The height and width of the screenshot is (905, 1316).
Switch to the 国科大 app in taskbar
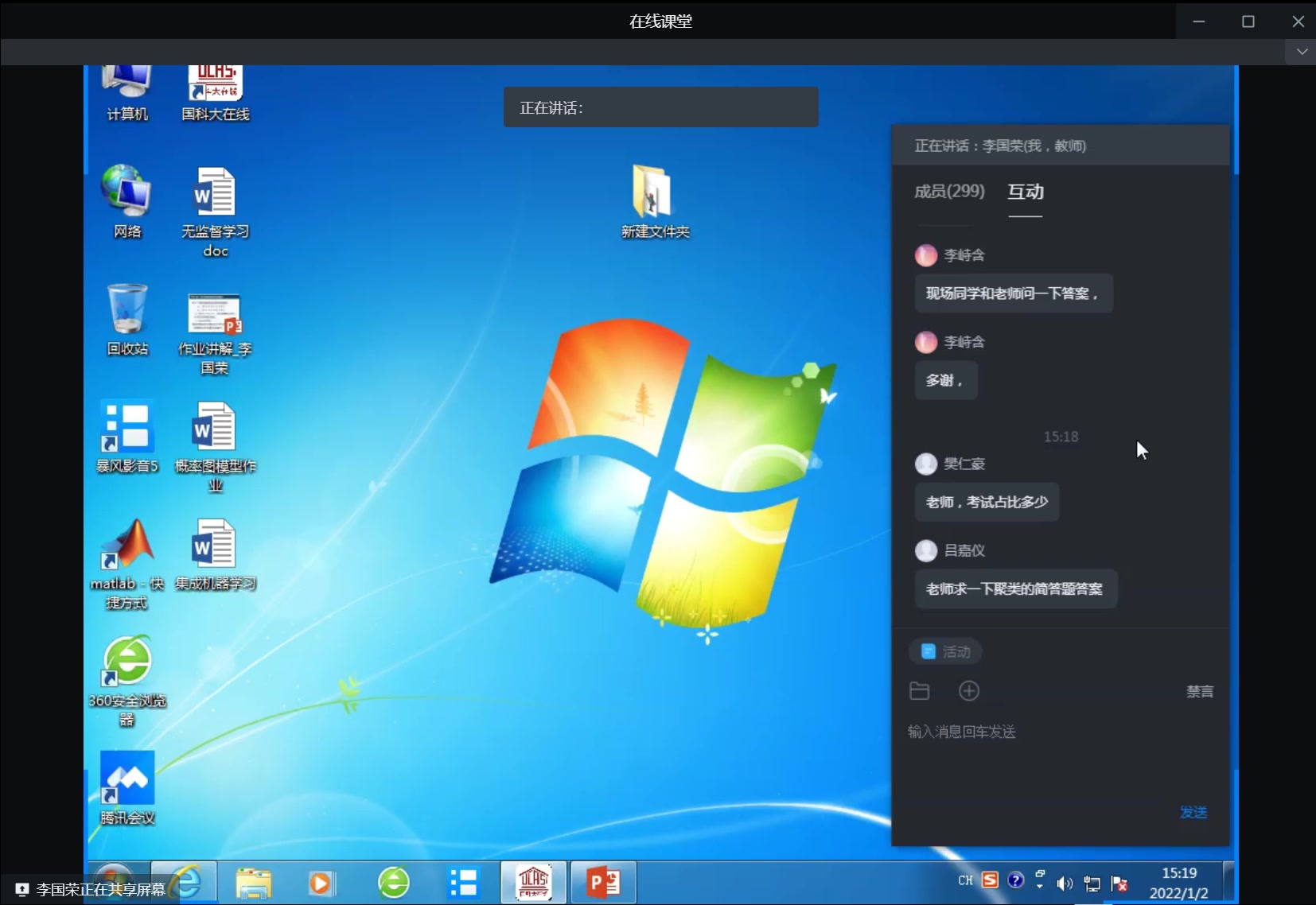pos(533,882)
